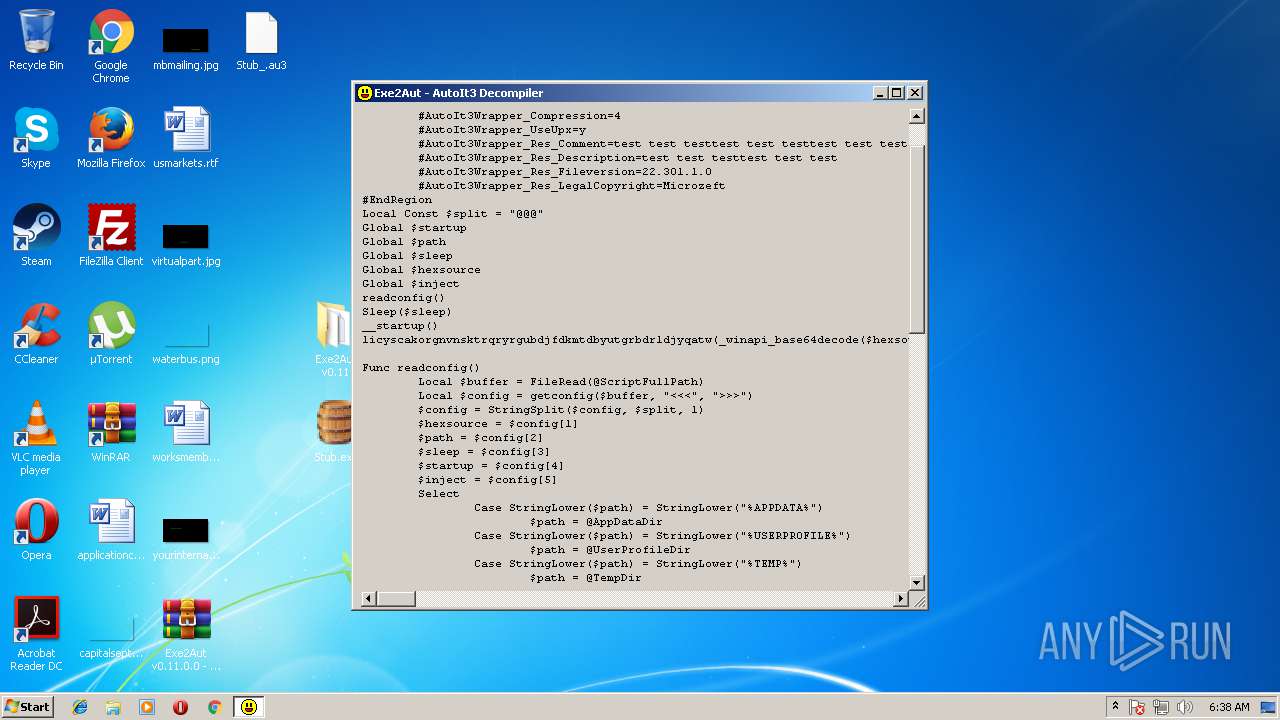Open the Steam desktop shortcut
1280x720 pixels.
[36, 237]
